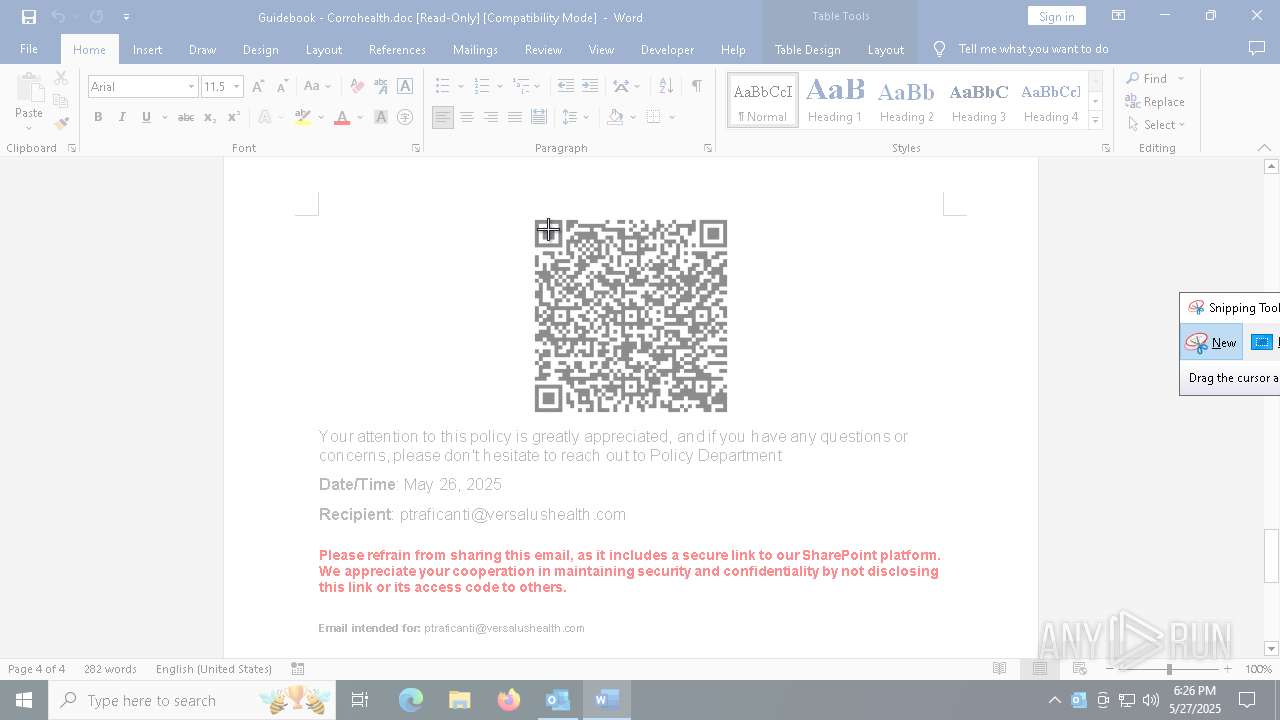Select Justify alignment
The image size is (1280, 720).
(514, 117)
